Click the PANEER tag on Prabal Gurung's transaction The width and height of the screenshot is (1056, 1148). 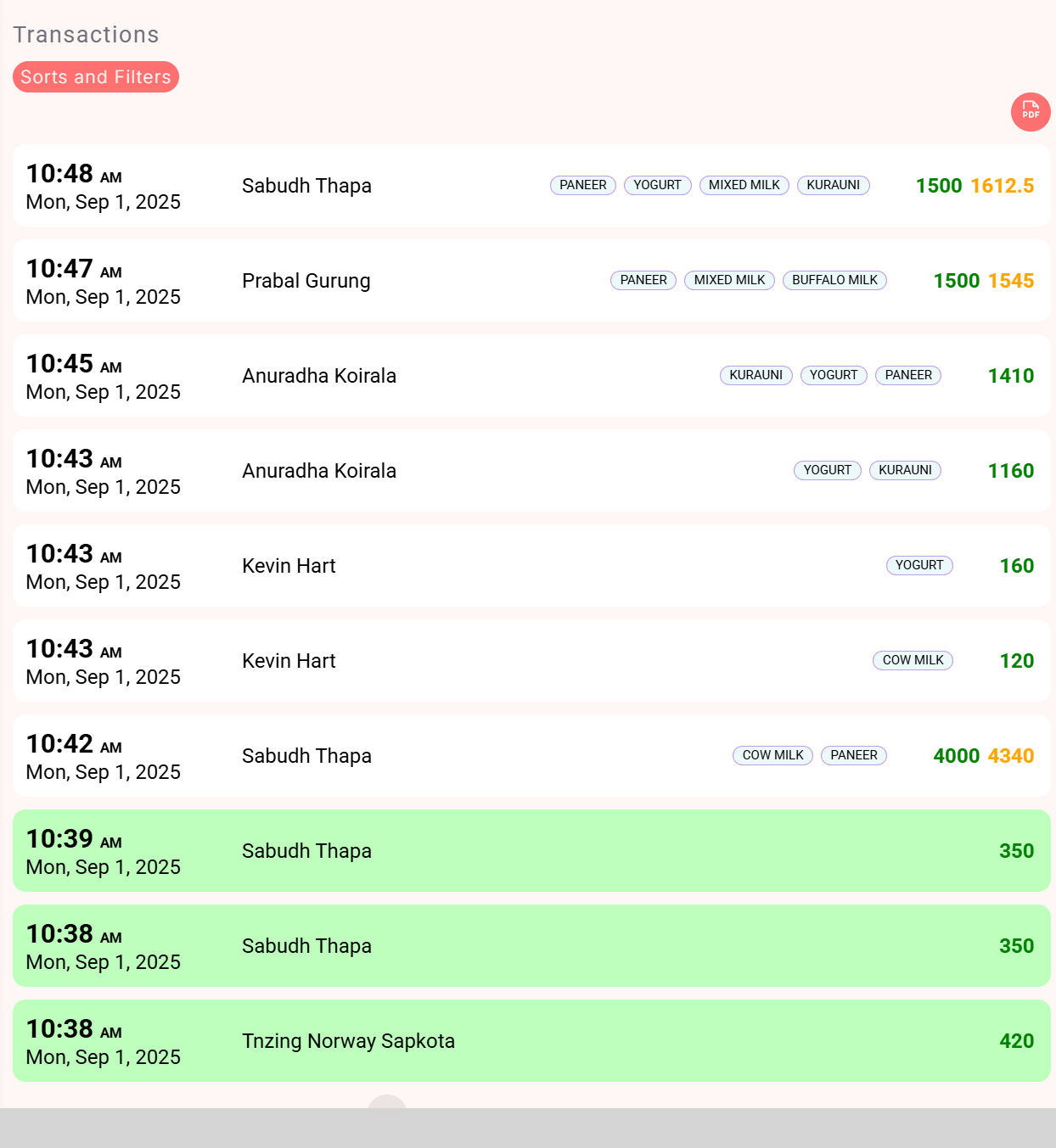(x=643, y=280)
